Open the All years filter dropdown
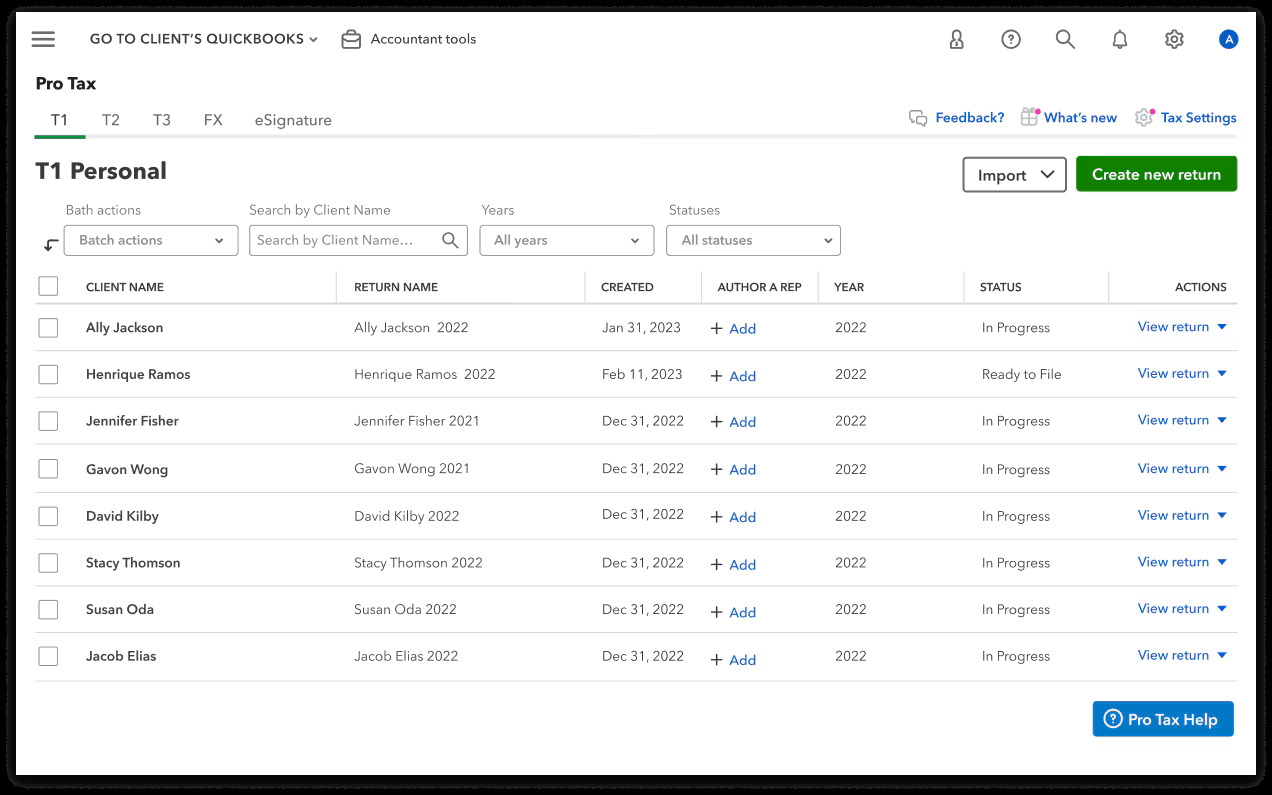 pos(566,240)
